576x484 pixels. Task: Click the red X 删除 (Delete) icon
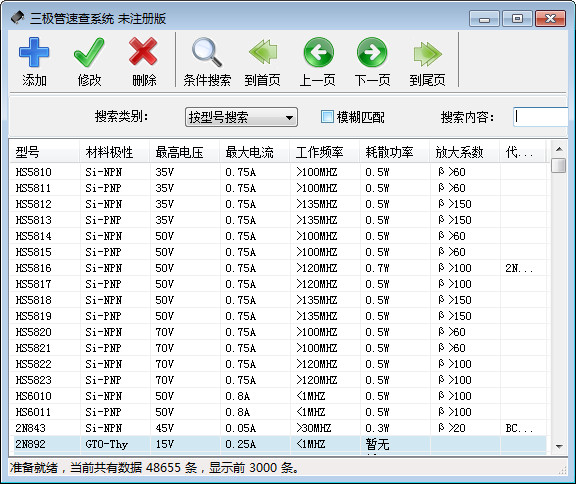[x=143, y=51]
